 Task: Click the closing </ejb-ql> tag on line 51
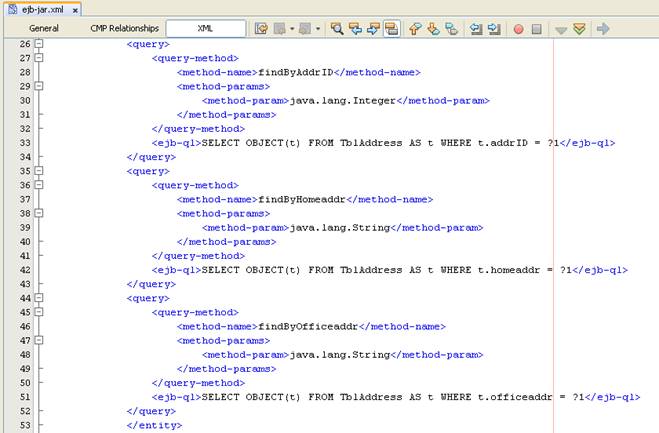[x=612, y=397]
